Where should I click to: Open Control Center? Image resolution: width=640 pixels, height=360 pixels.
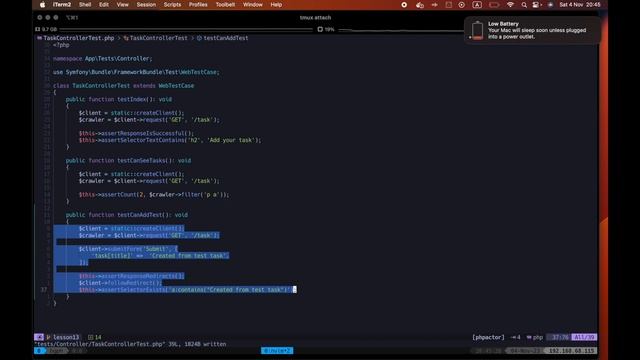pos(536,5)
